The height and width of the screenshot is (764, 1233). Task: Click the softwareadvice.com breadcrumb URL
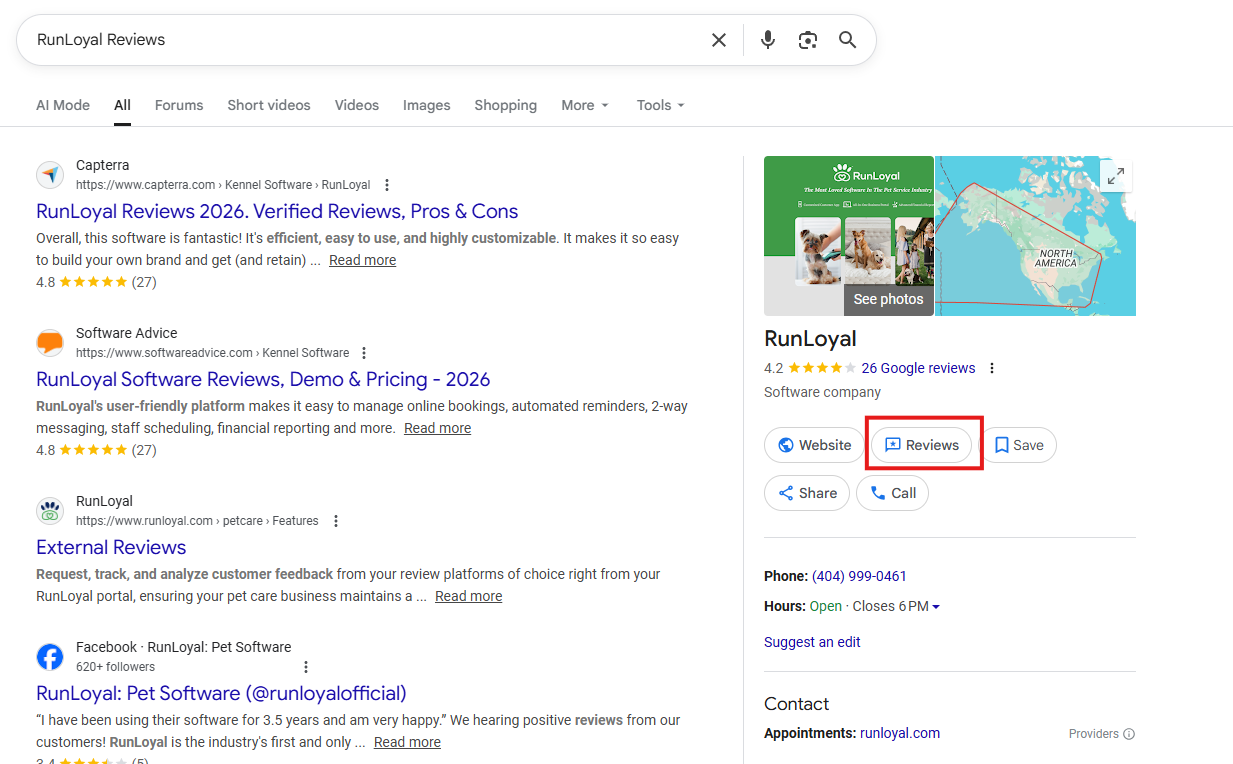click(x=213, y=353)
